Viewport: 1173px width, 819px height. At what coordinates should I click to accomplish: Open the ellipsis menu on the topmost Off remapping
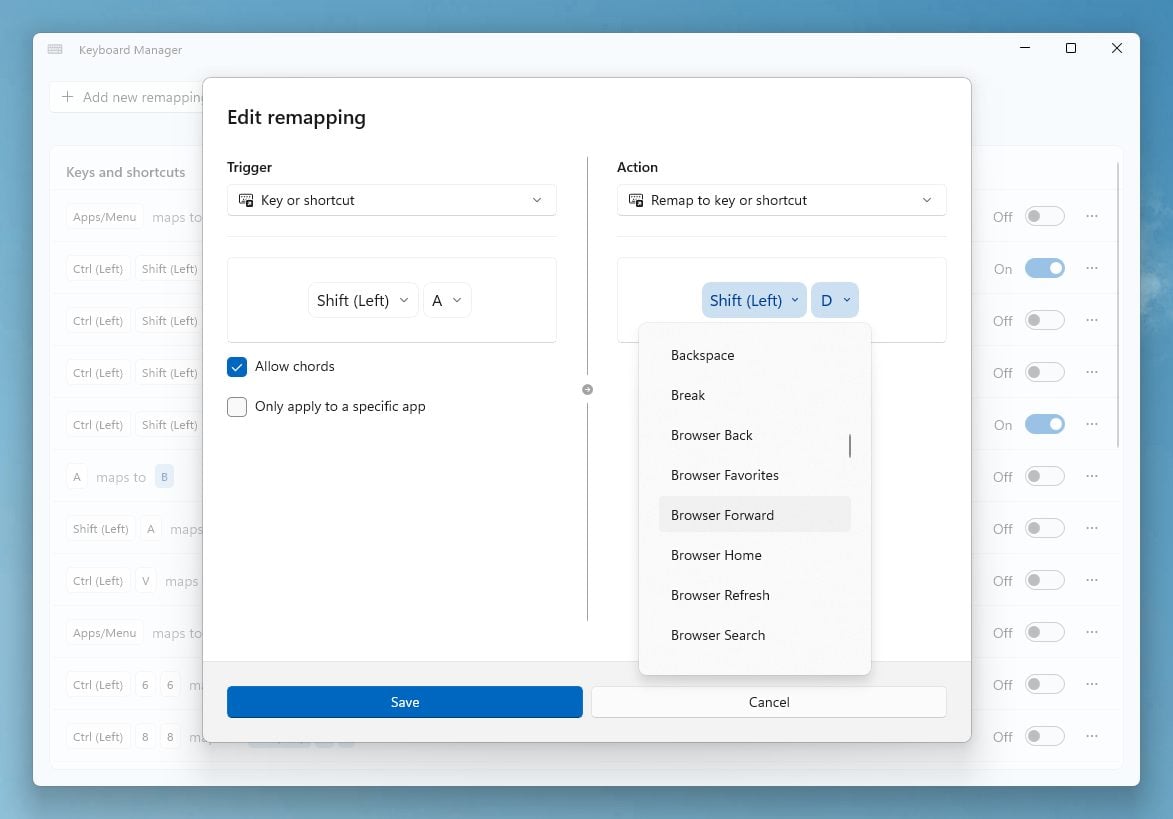1091,216
